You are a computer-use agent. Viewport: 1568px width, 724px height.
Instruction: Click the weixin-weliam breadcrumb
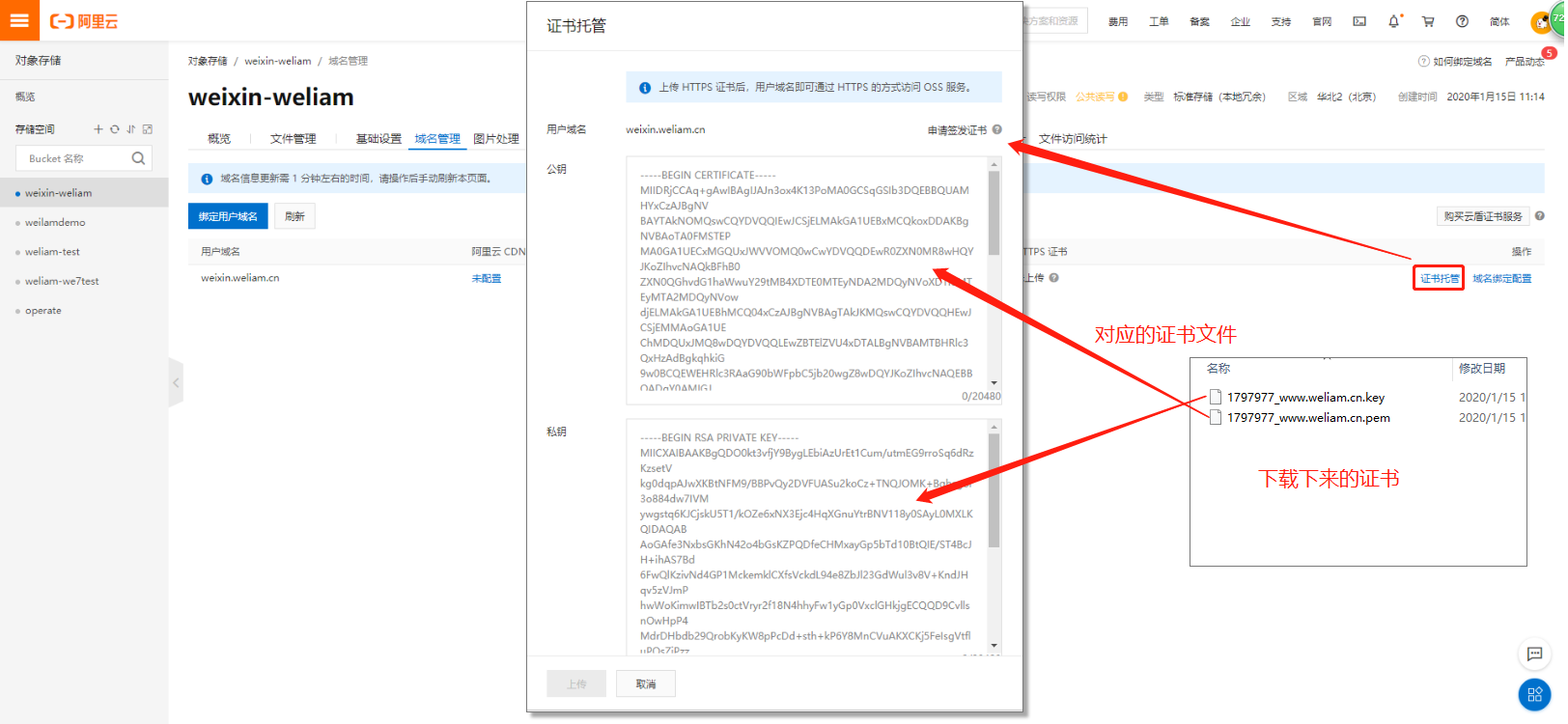pyautogui.click(x=278, y=61)
